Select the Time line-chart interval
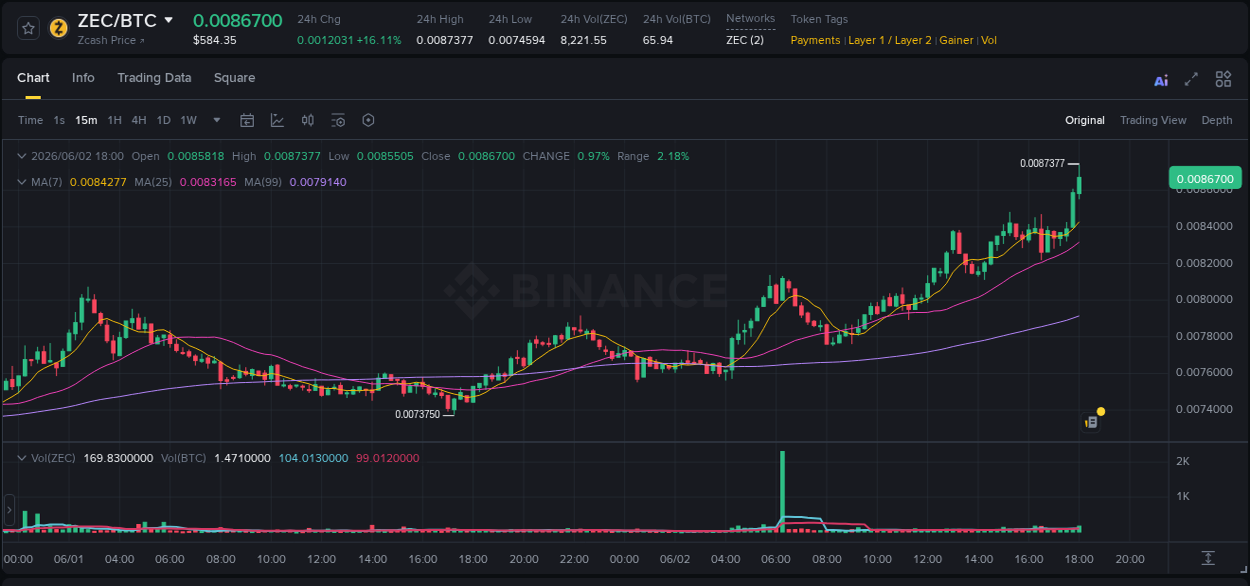 30,120
